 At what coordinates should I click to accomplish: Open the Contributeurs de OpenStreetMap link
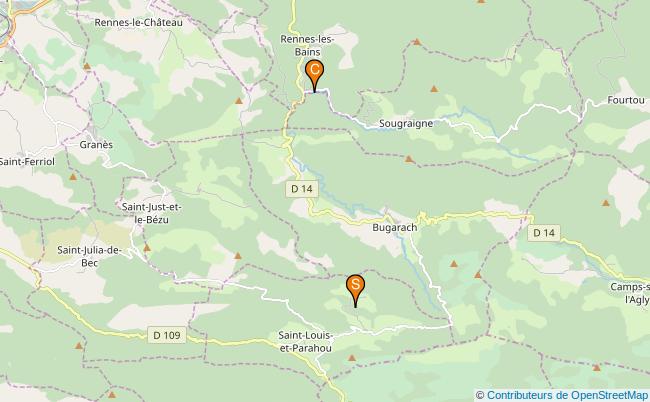[567, 395]
